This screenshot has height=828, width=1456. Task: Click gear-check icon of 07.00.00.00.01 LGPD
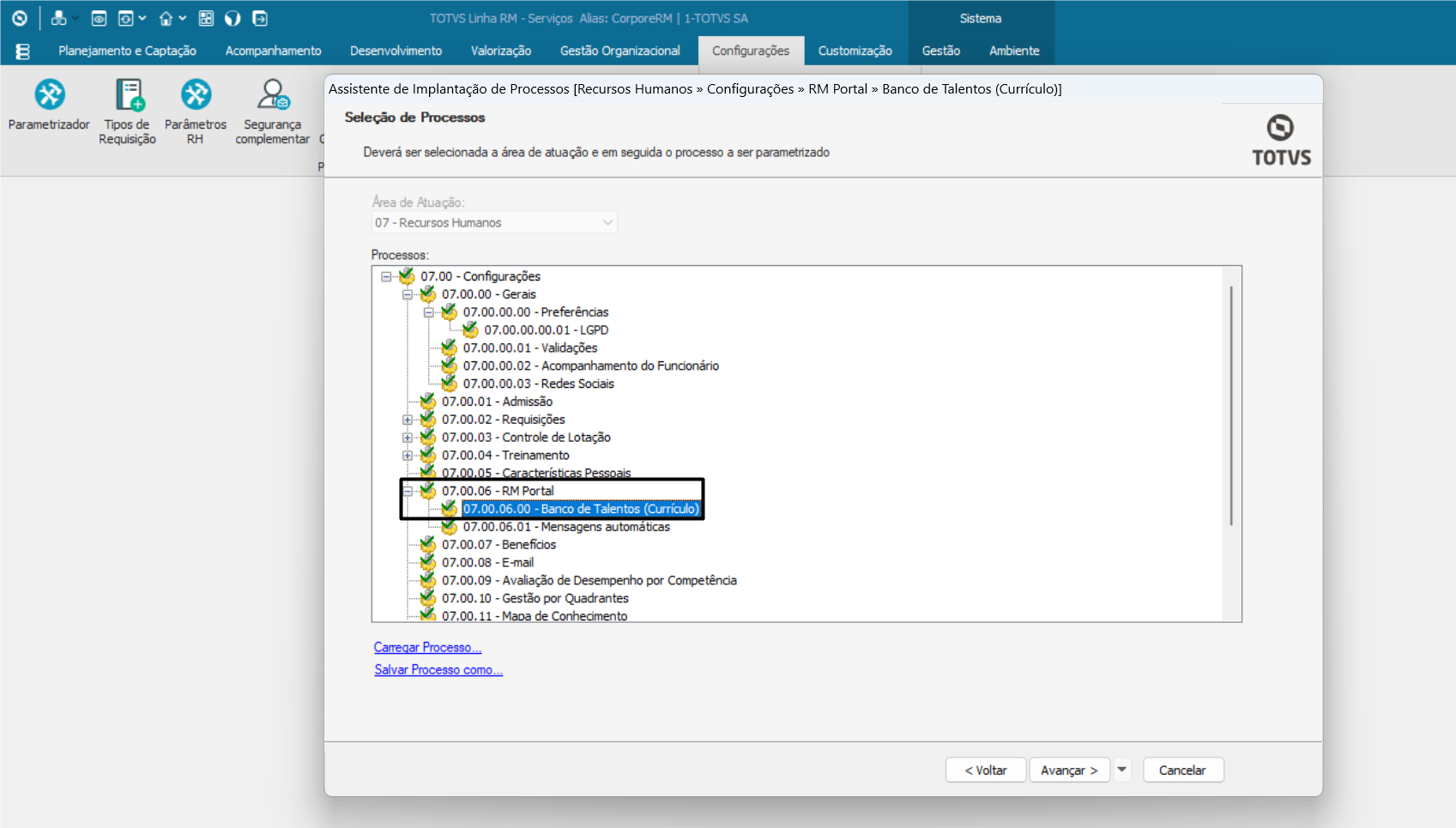pos(470,329)
